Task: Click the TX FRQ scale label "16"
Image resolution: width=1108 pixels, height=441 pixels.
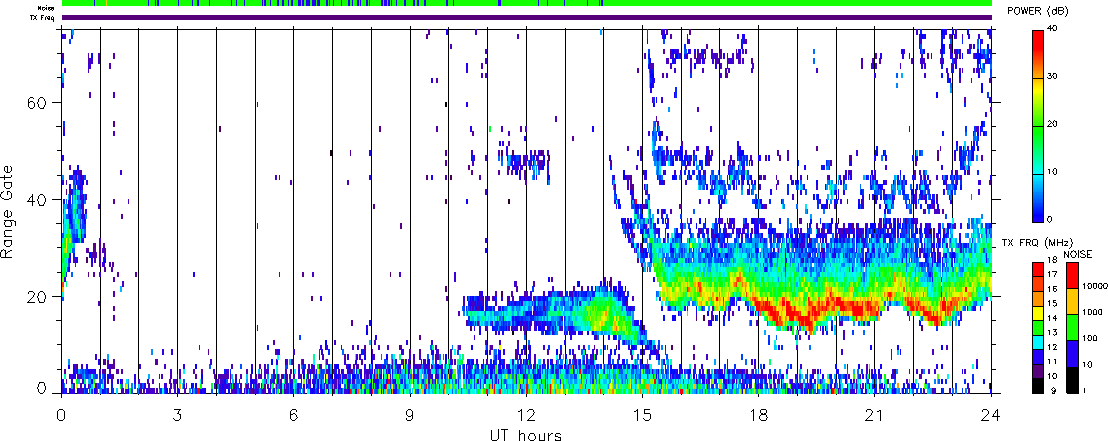Action: tap(1052, 289)
